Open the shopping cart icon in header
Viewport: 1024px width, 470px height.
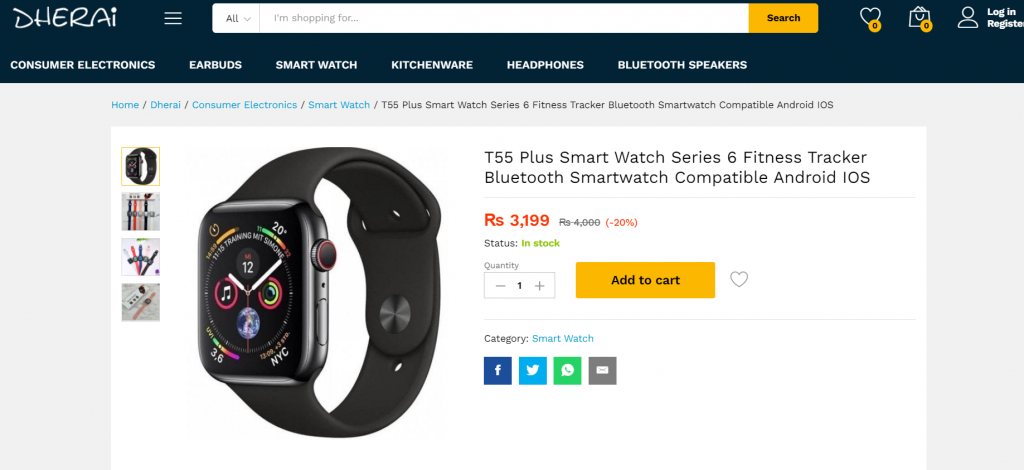[x=920, y=17]
